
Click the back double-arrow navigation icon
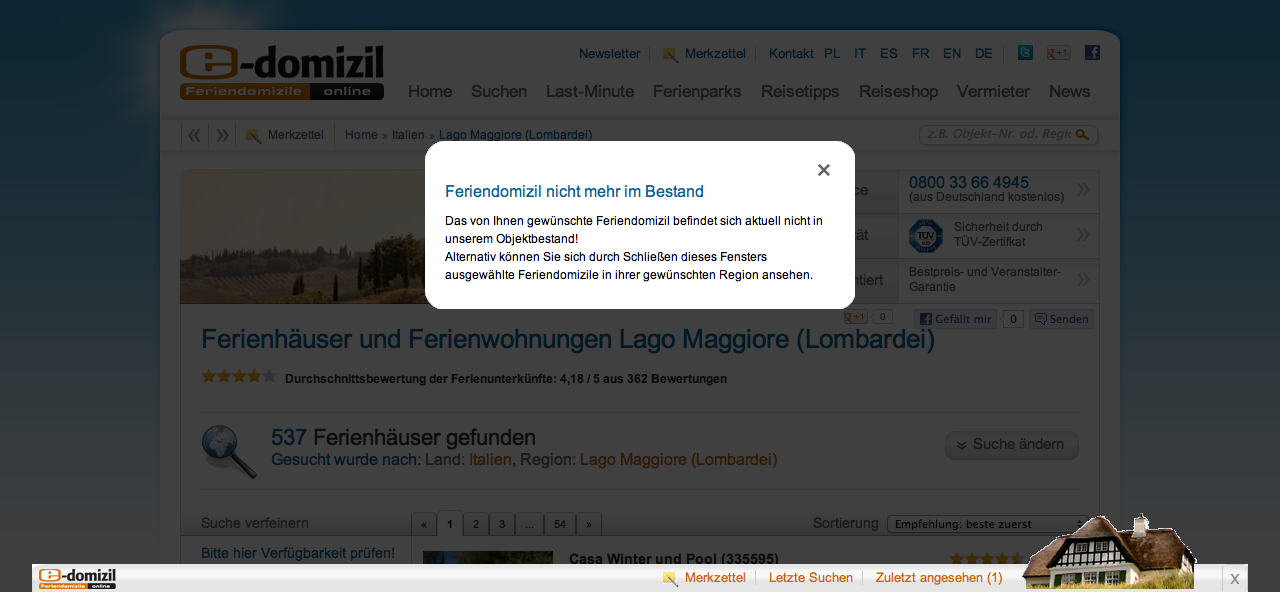coord(194,135)
